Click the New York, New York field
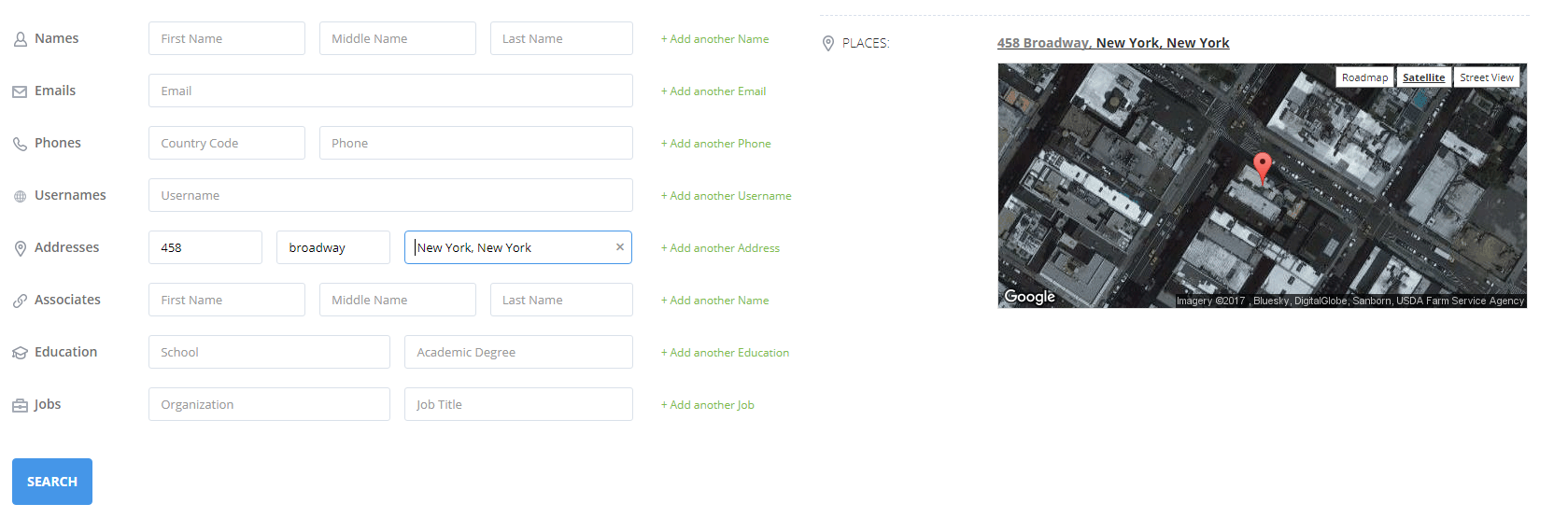 (x=518, y=247)
